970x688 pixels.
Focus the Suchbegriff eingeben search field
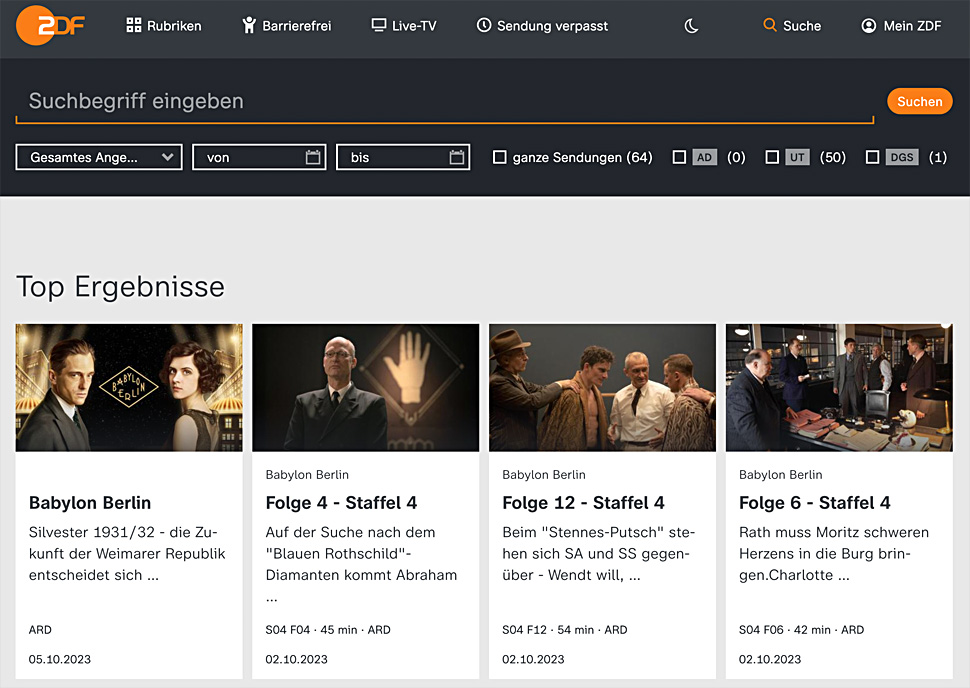point(445,101)
